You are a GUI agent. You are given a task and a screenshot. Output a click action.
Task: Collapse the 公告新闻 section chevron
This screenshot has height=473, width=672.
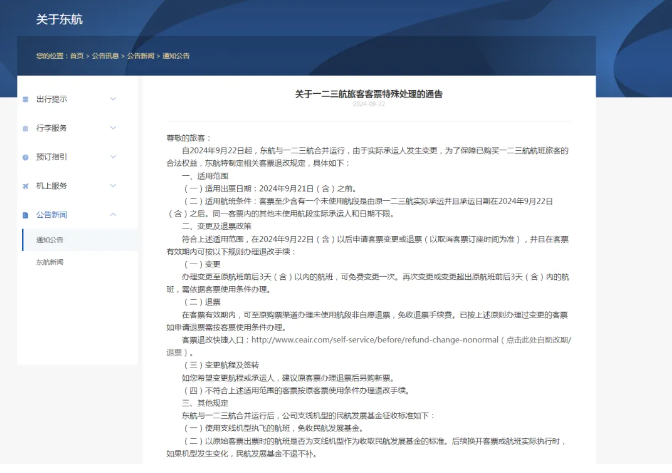[x=113, y=215]
